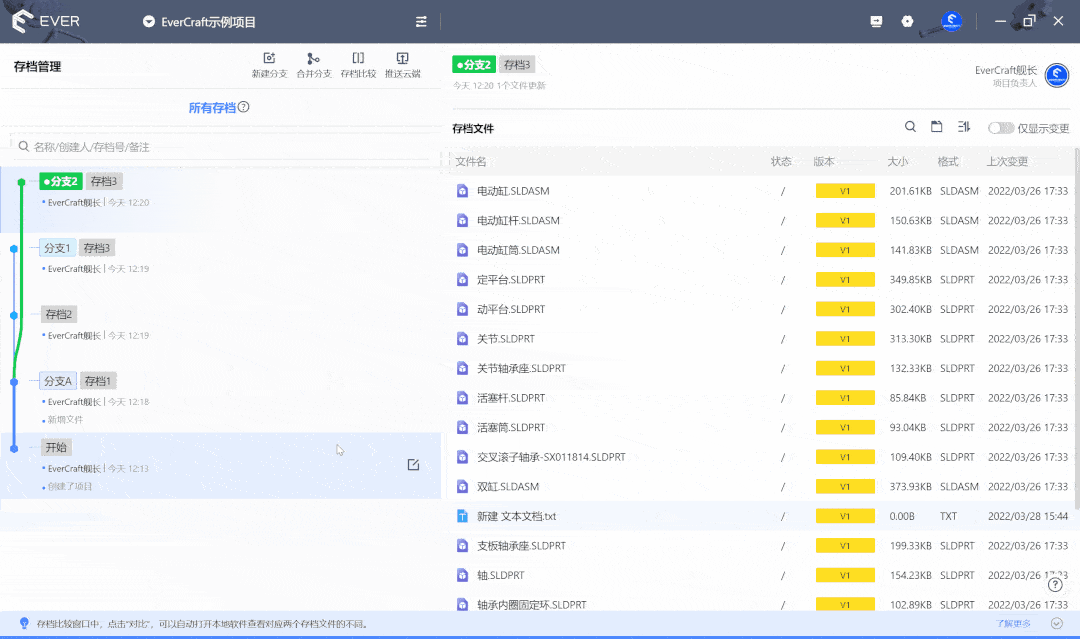Select file 电动缸杆.SLDASM
The image size is (1080, 639).
[x=761, y=220]
